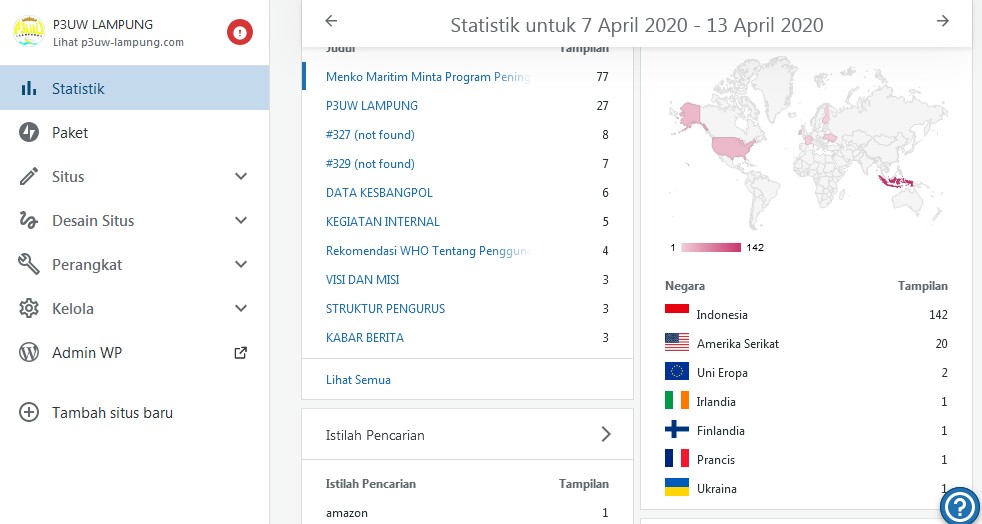
Task: Click the view count 77
Action: [x=602, y=76]
